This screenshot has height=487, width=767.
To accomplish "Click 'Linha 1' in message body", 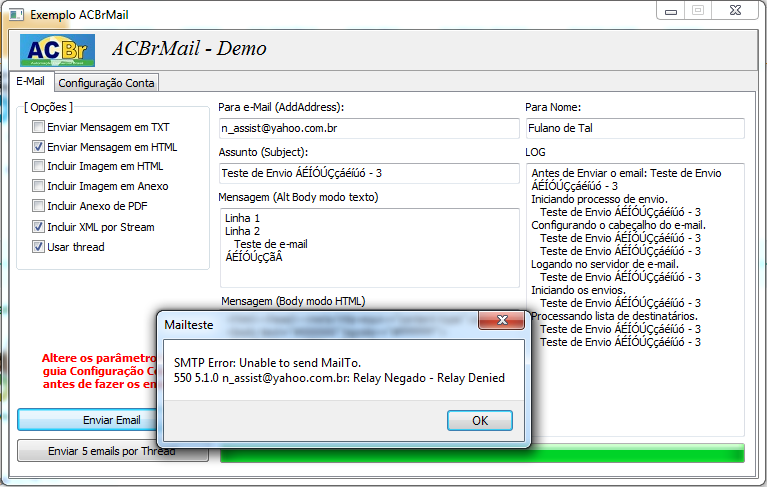I will coord(242,218).
